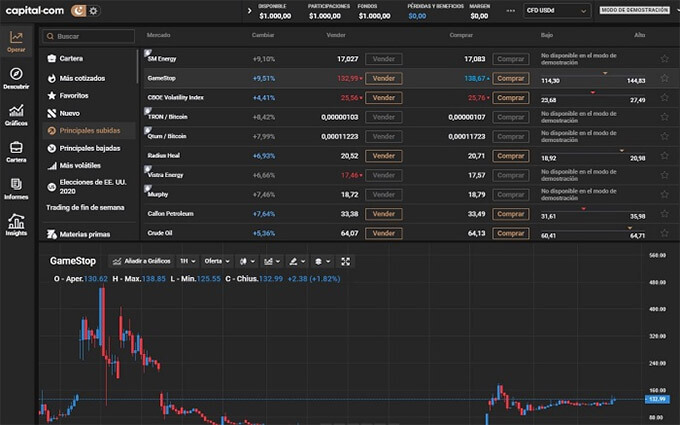Screen dimensions: 680x425
Task: Star the Vistra Energy row
Action: (x=664, y=175)
